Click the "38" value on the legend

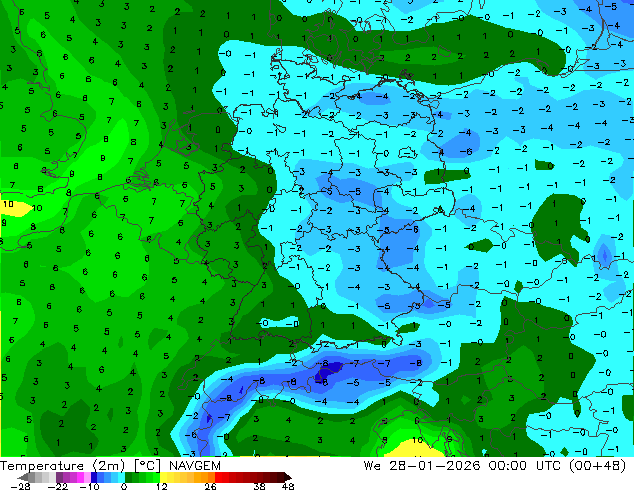[x=260, y=486]
